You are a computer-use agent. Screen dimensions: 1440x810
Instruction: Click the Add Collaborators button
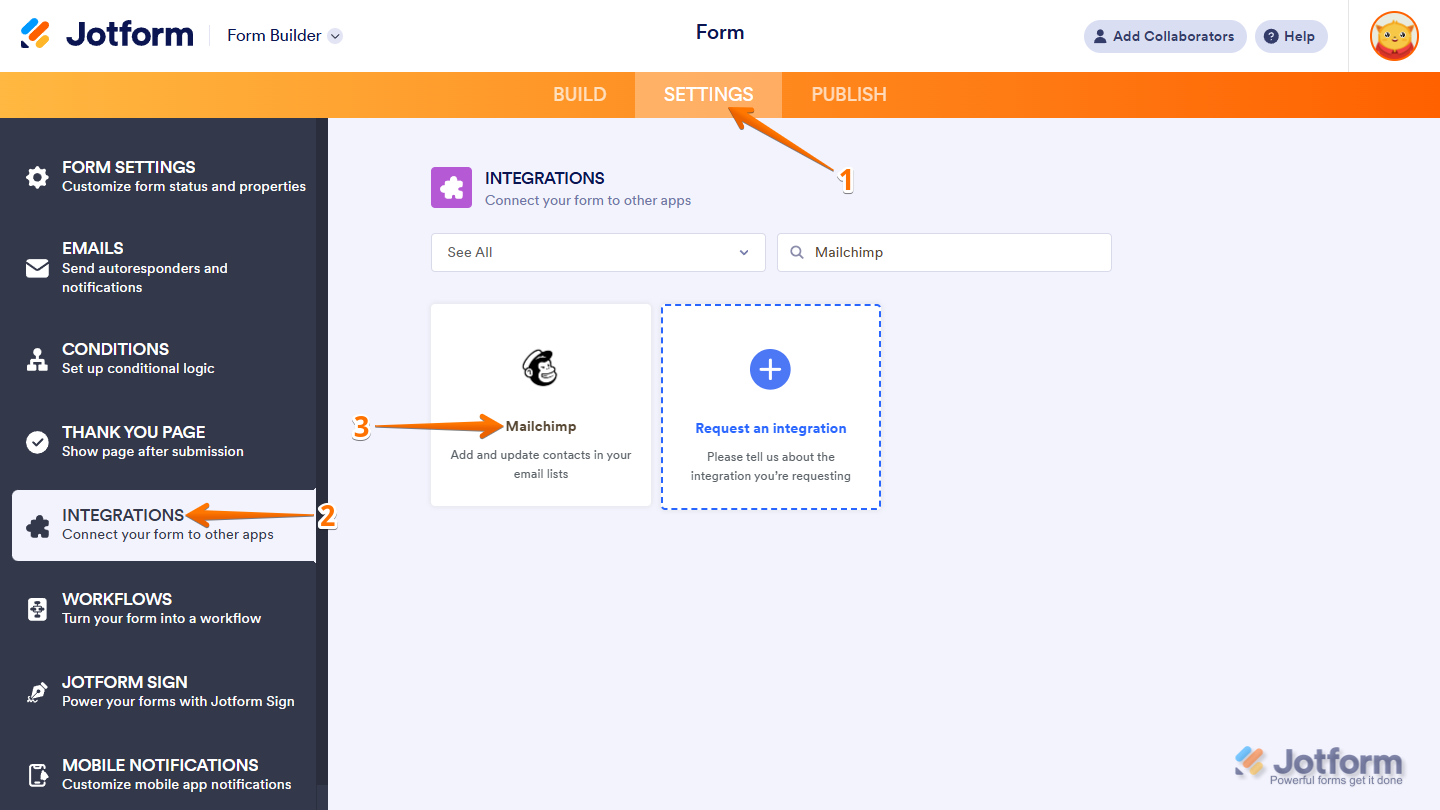[1164, 36]
